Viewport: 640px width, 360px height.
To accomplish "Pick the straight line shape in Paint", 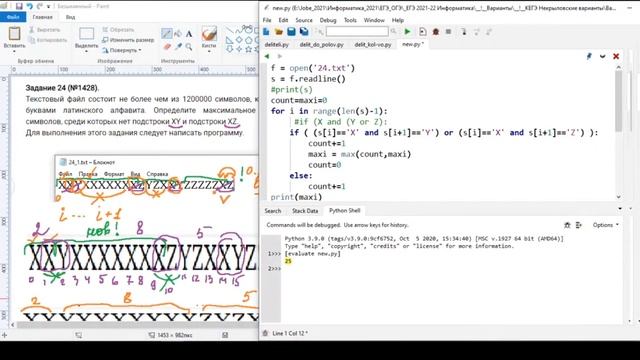I will [229, 31].
